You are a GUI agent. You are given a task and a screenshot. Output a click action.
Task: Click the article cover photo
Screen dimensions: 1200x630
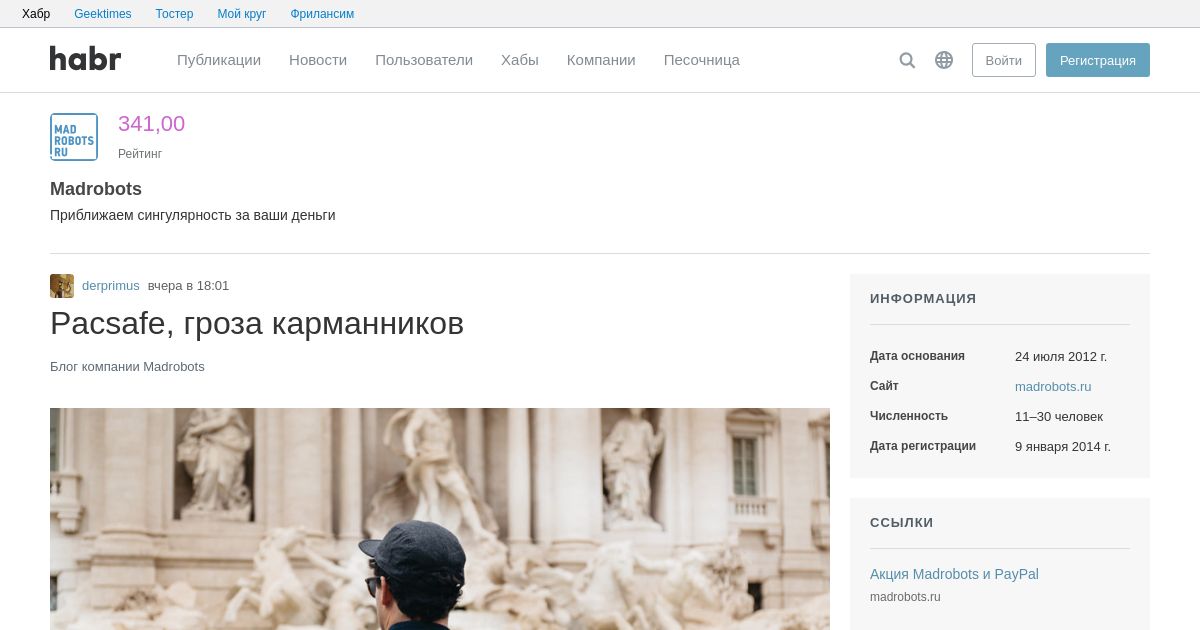coord(440,519)
